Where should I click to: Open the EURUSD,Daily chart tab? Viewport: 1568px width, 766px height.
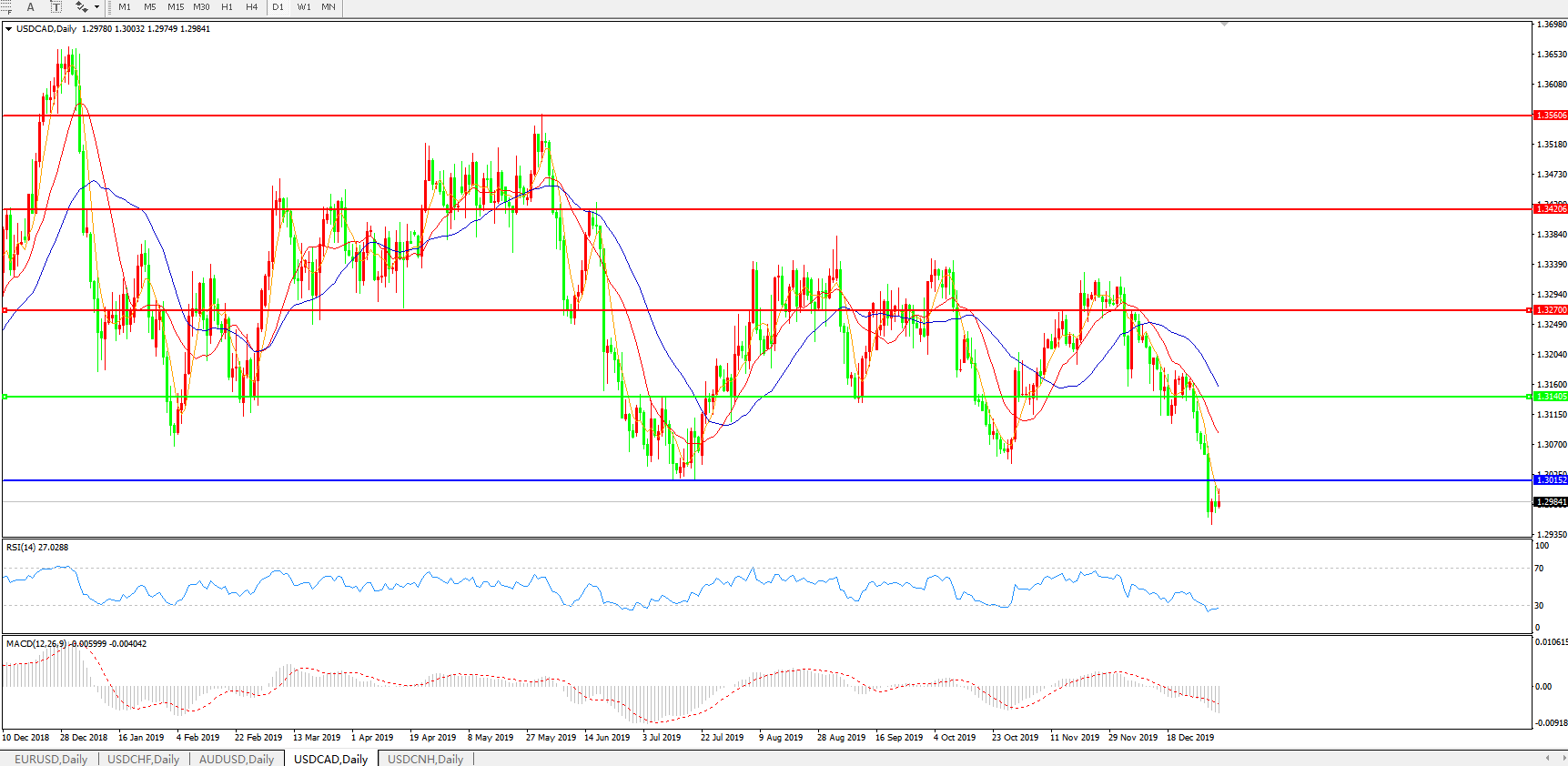51,759
